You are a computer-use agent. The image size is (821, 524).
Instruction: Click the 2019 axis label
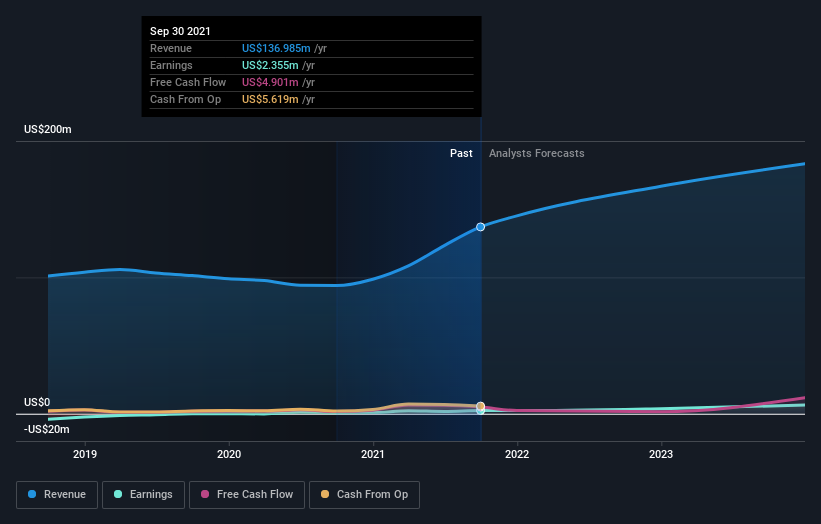pos(85,454)
